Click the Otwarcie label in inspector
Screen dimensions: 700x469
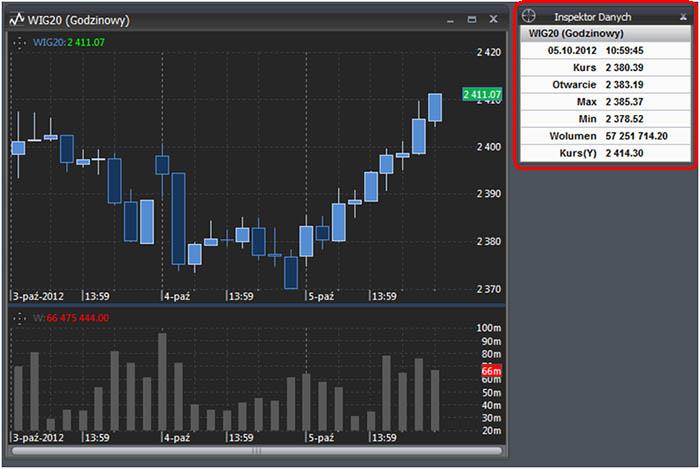point(574,85)
